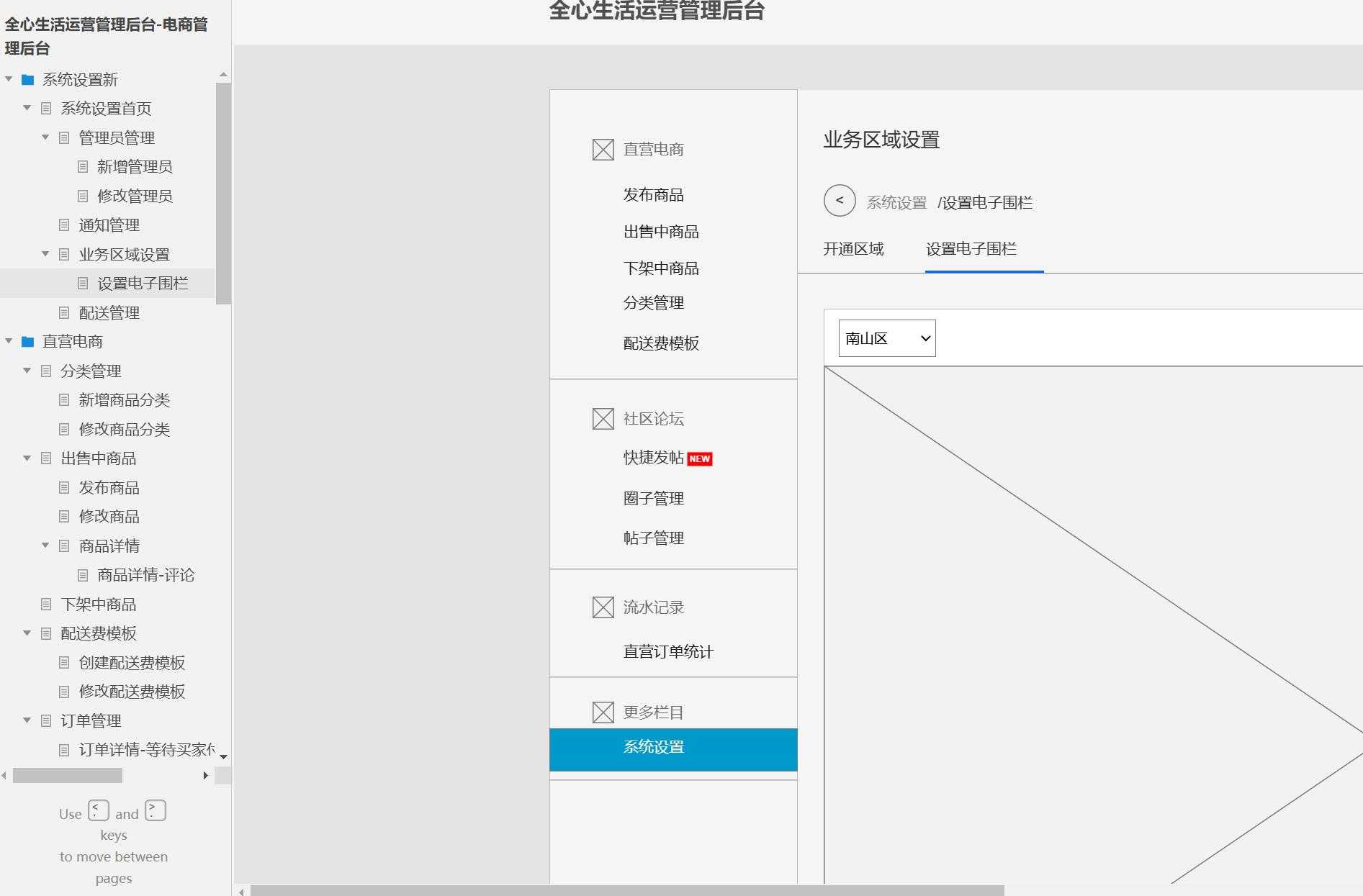Click the sidebar horizontal scrollbar
This screenshot has width=1363, height=896.
[x=68, y=776]
